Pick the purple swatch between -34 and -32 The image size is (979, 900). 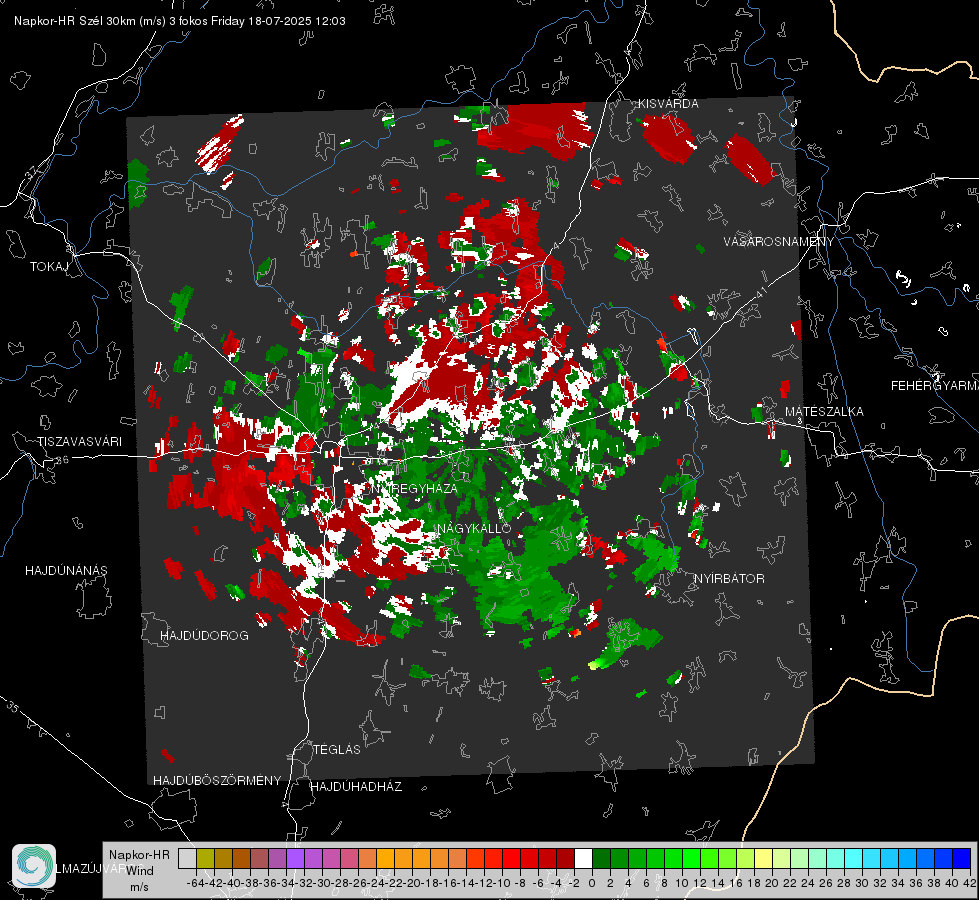[x=295, y=859]
